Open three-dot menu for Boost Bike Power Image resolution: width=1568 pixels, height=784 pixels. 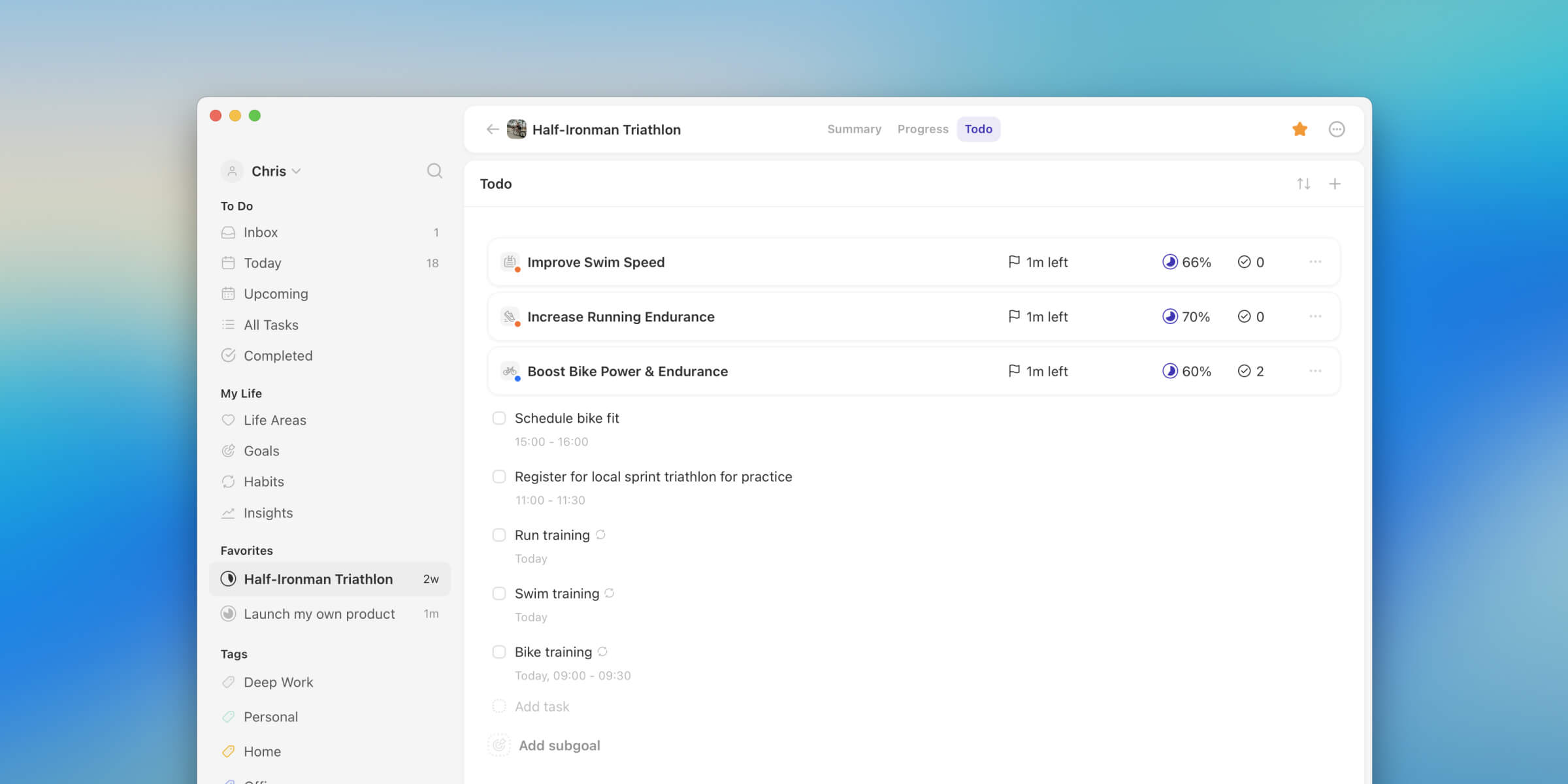coord(1315,371)
